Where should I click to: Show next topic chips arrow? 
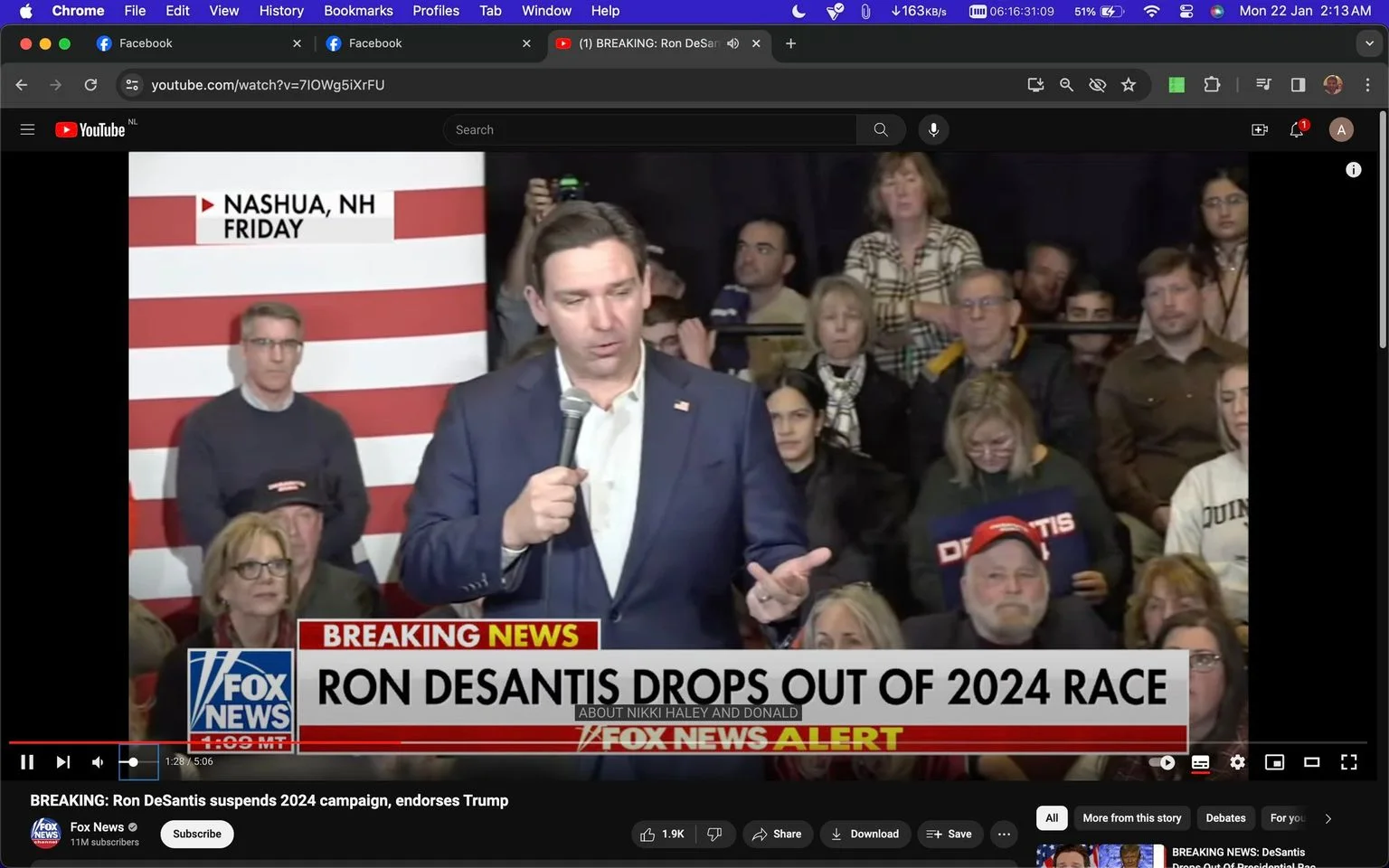pyautogui.click(x=1328, y=818)
